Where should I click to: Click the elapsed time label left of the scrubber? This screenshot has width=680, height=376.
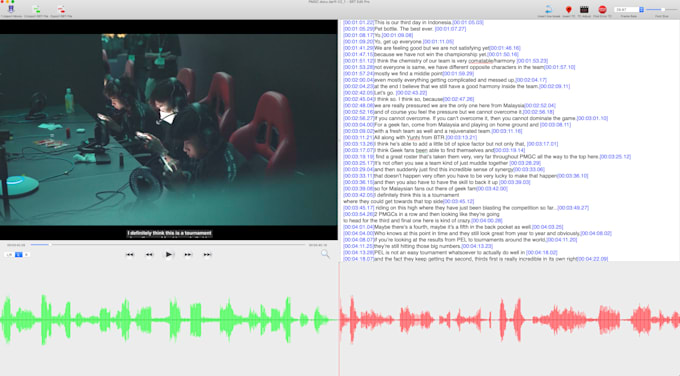pyautogui.click(x=16, y=245)
